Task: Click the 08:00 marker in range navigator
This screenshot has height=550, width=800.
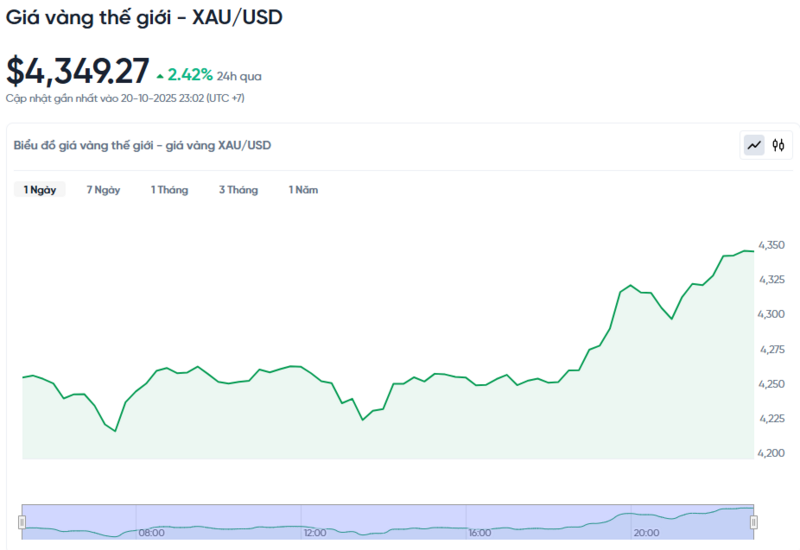Action: pyautogui.click(x=152, y=533)
